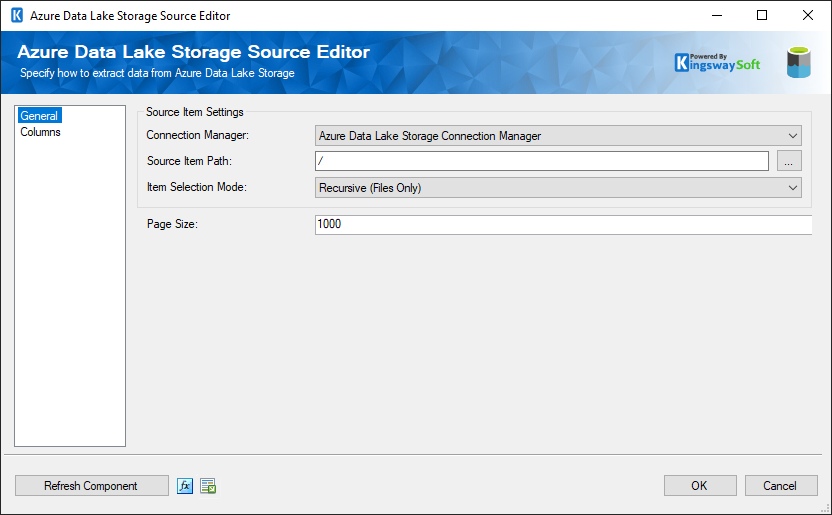This screenshot has height=515, width=832.
Task: Click the KingswaySoft logo
Action: tap(717, 63)
